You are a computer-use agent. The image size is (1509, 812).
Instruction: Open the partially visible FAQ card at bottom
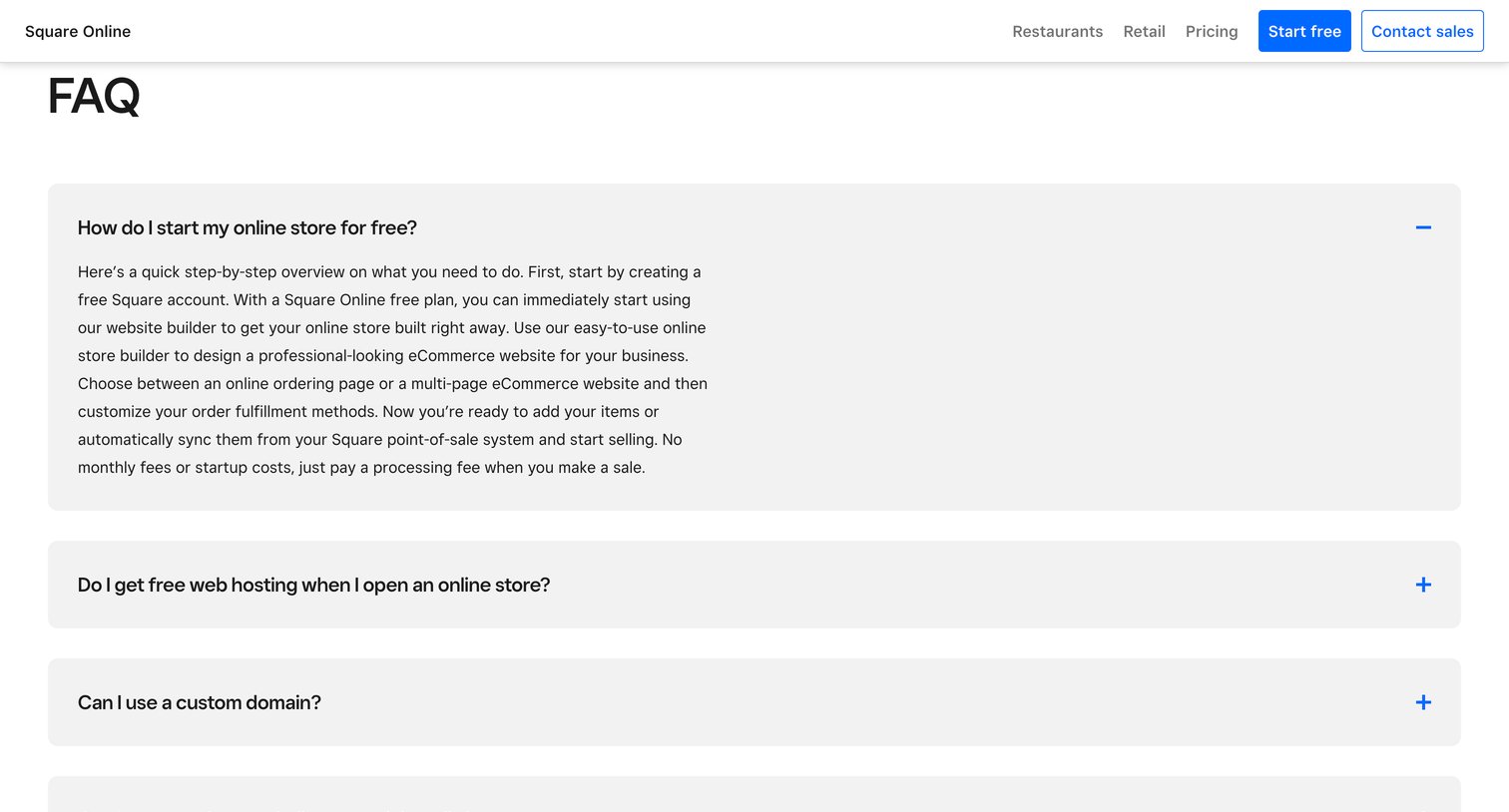pos(754,794)
